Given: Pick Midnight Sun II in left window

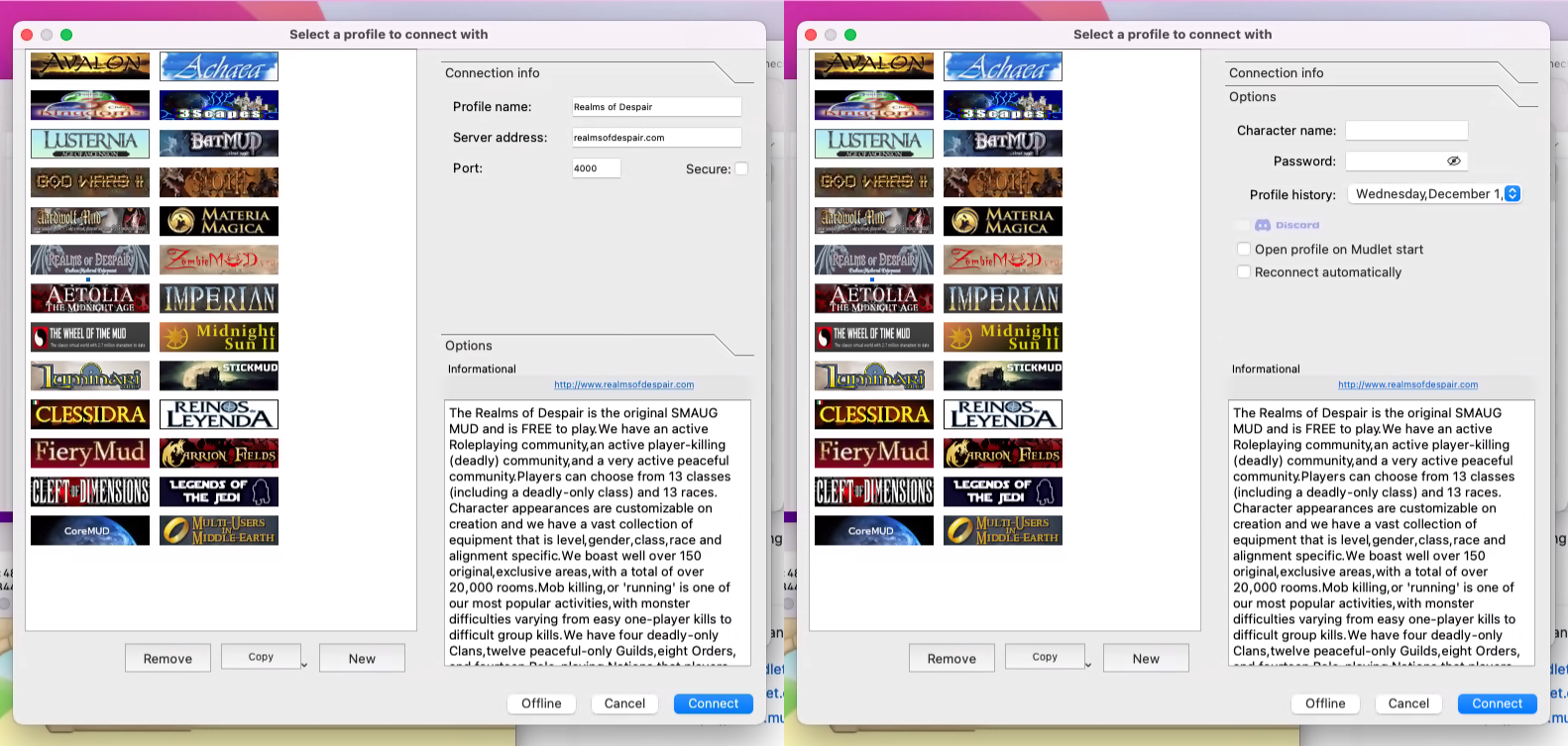Looking at the screenshot, I should point(219,337).
